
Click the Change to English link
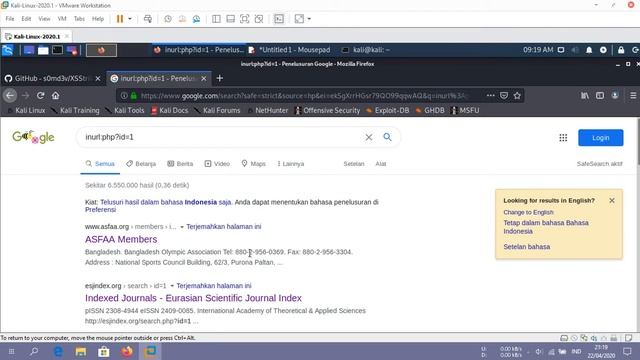[x=528, y=212]
